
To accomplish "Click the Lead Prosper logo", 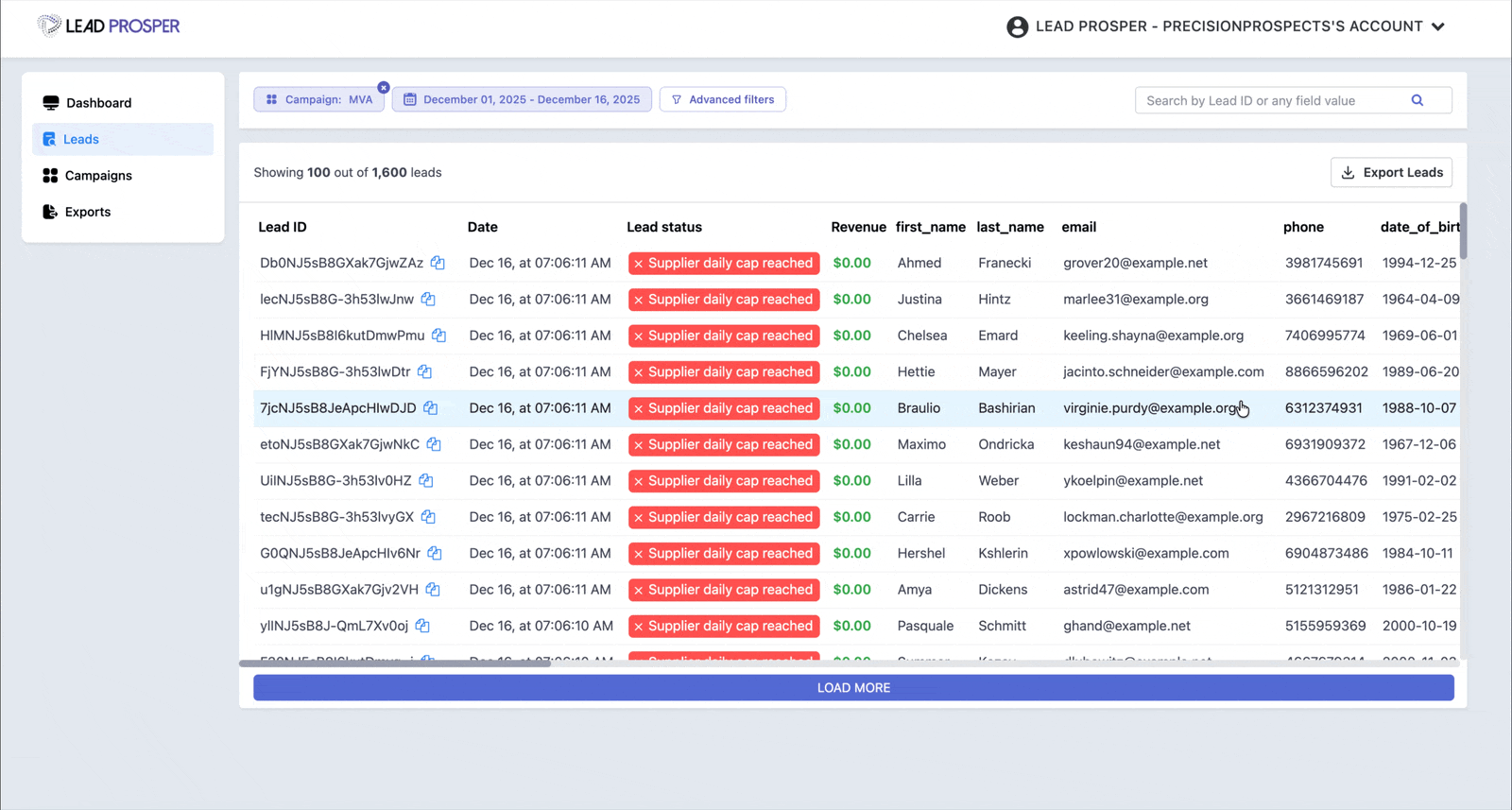I will pos(109,26).
